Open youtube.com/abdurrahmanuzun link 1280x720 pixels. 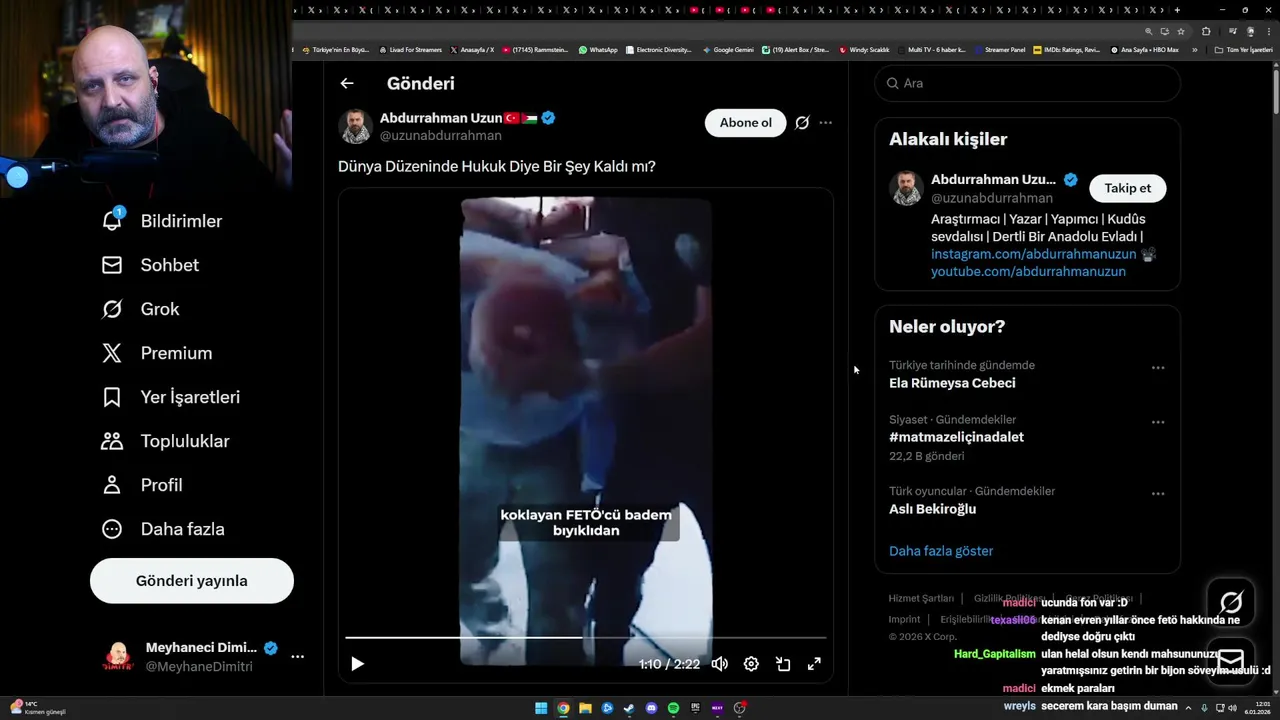pyautogui.click(x=1028, y=272)
